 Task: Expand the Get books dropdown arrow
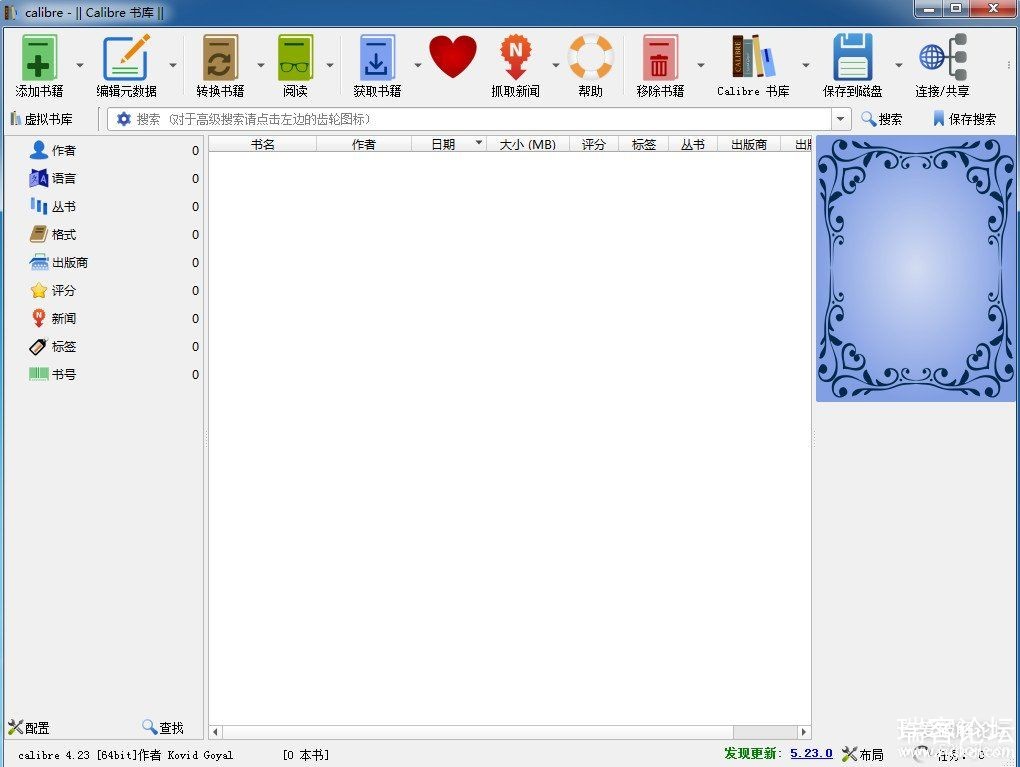pos(418,65)
